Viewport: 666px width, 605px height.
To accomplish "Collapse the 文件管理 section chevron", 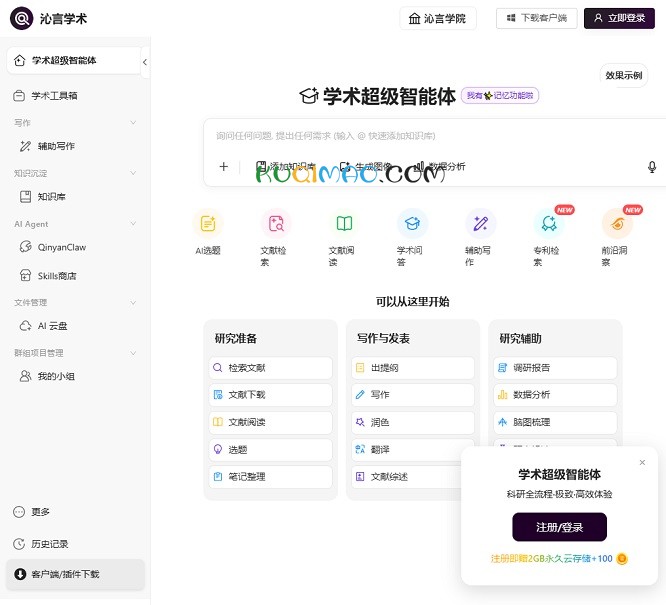I will (133, 302).
